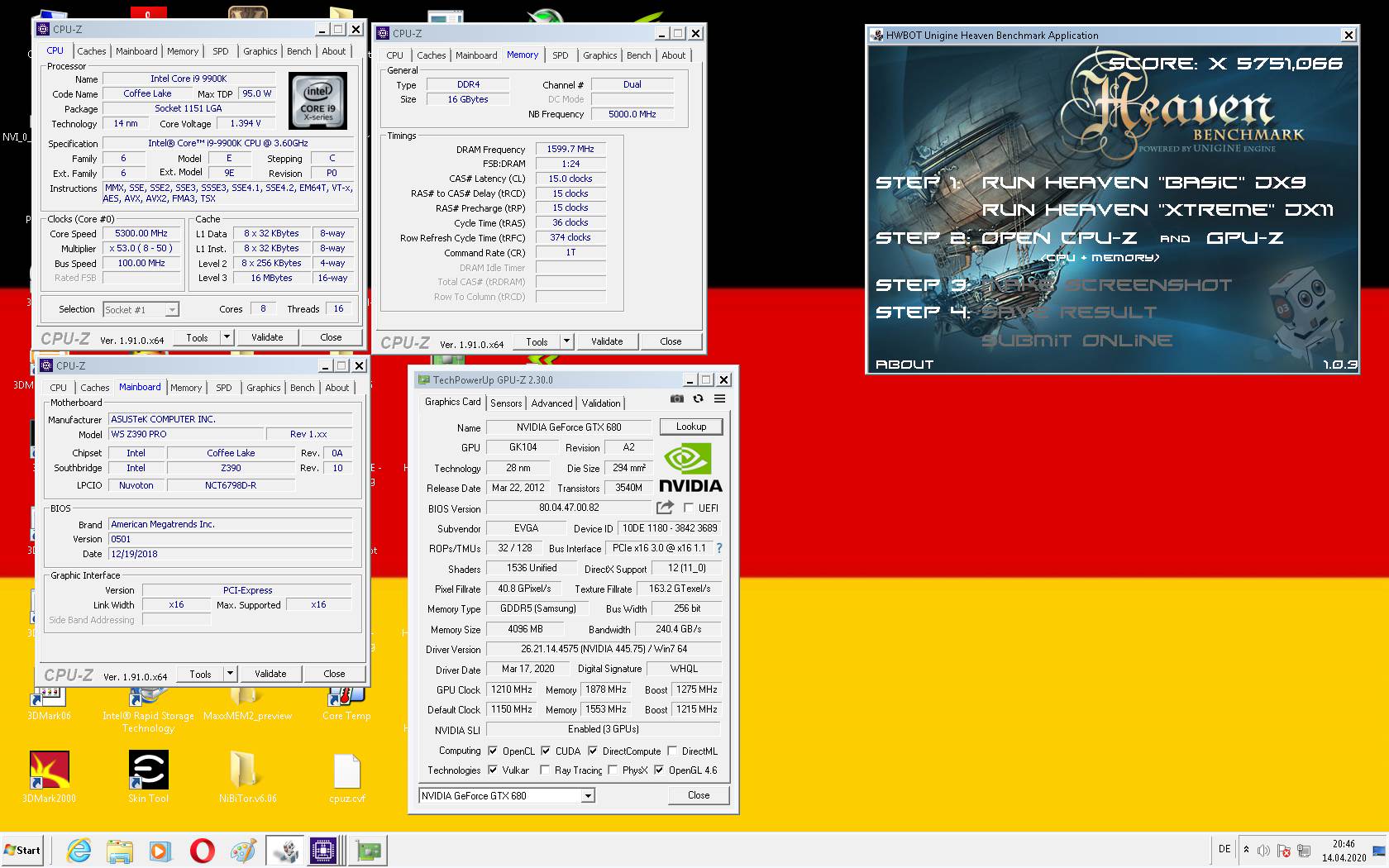Toggle the Vulkan checkbox
1389x868 pixels.
tap(493, 770)
